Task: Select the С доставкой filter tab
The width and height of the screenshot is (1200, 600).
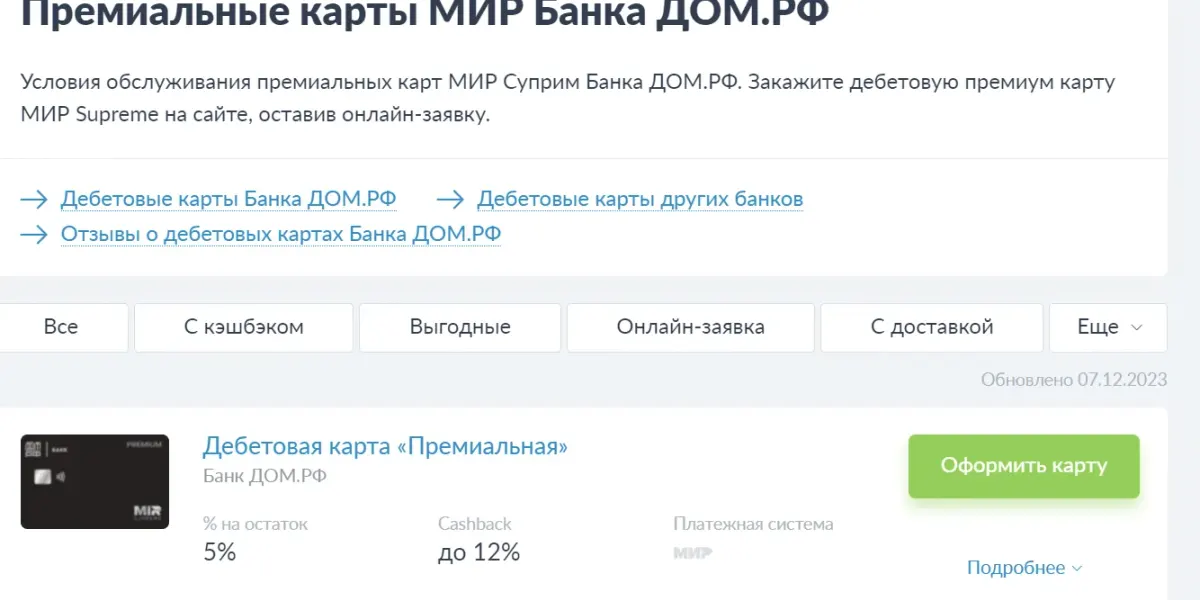Action: (932, 327)
